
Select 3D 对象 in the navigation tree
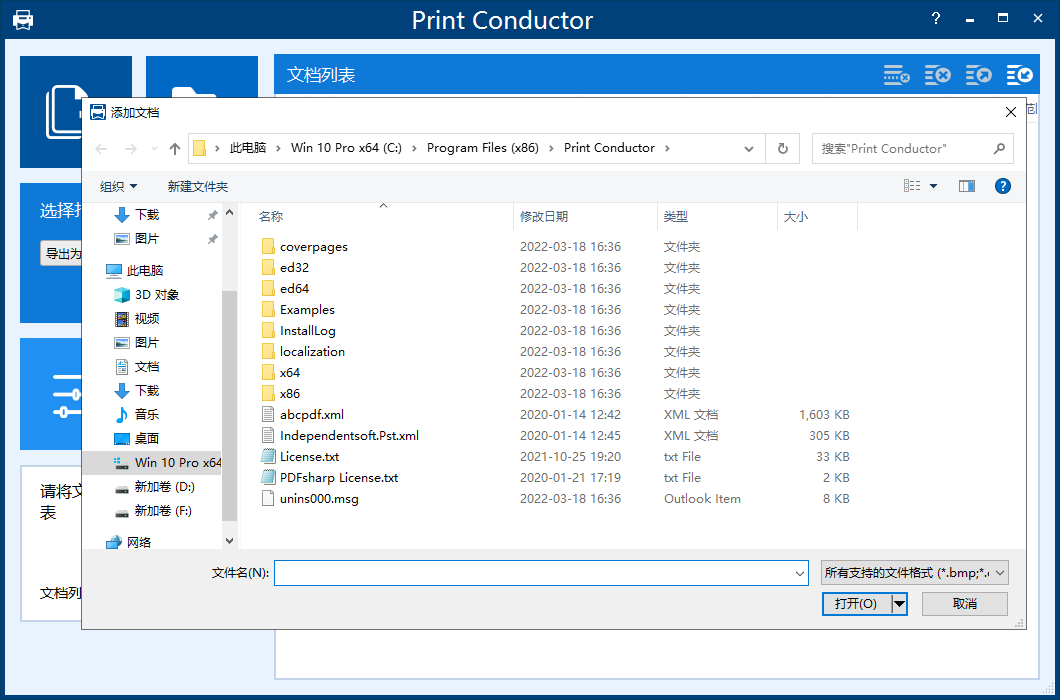pyautogui.click(x=157, y=294)
